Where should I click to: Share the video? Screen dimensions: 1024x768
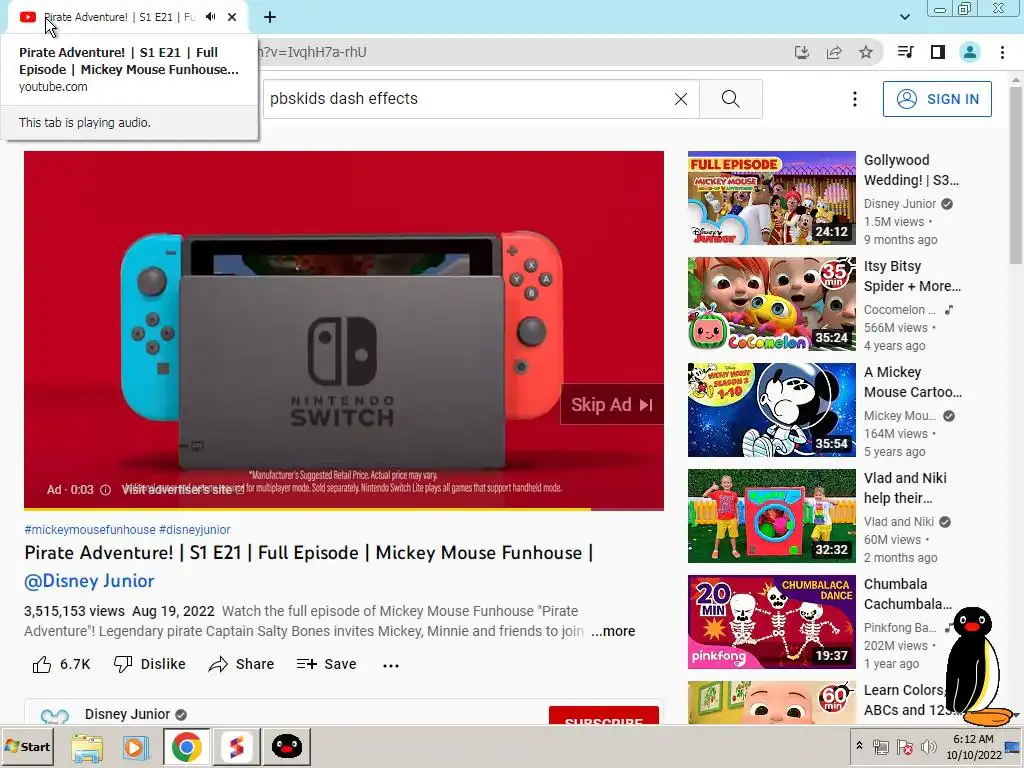pyautogui.click(x=241, y=664)
